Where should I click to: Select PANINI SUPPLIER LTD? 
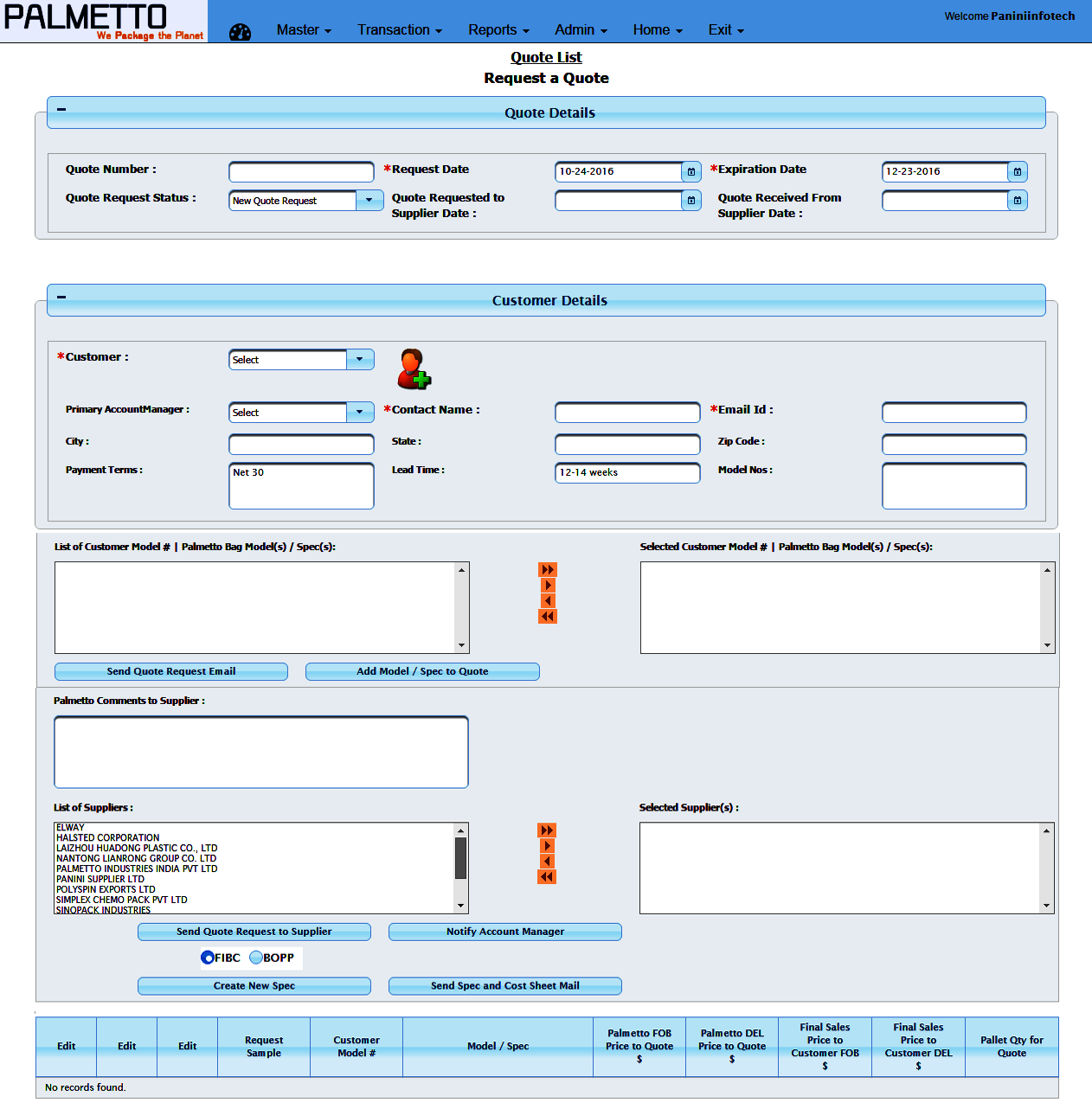tap(100, 880)
